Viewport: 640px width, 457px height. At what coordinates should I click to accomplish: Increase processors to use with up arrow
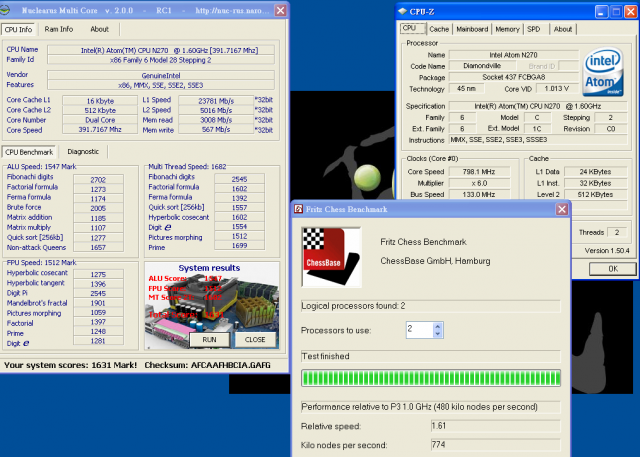coord(438,326)
